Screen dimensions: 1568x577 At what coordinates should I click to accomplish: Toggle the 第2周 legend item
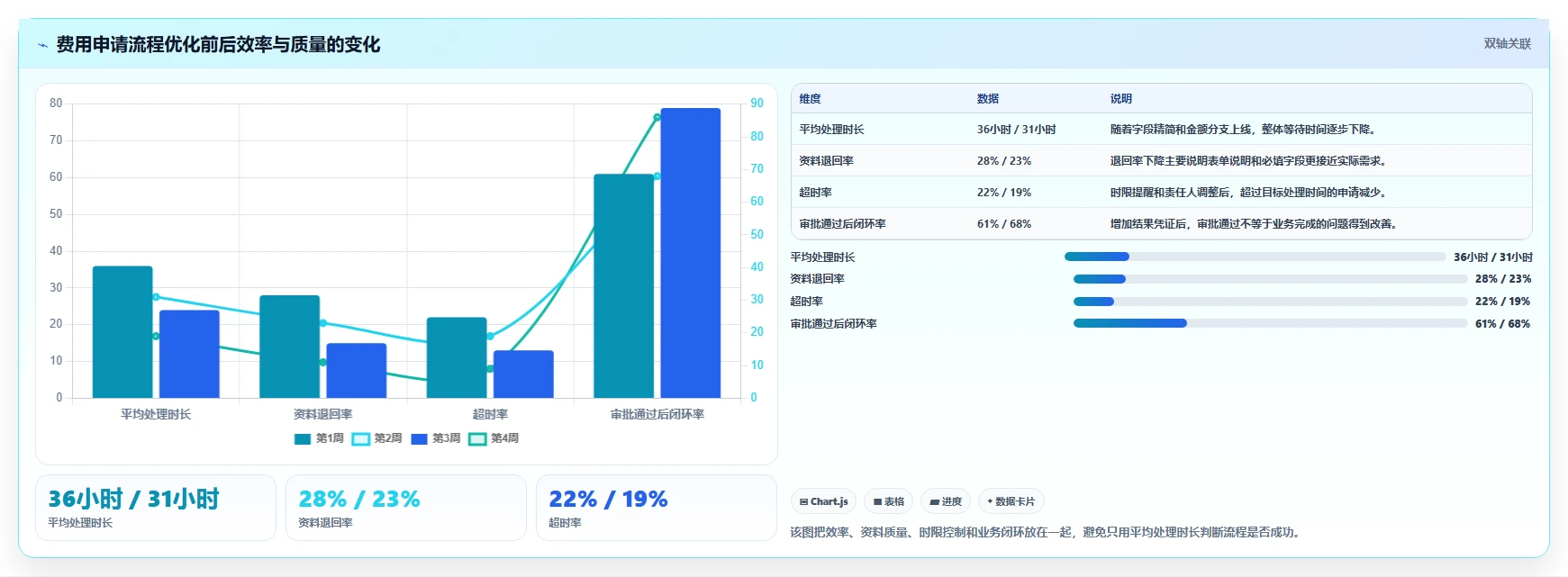[377, 438]
